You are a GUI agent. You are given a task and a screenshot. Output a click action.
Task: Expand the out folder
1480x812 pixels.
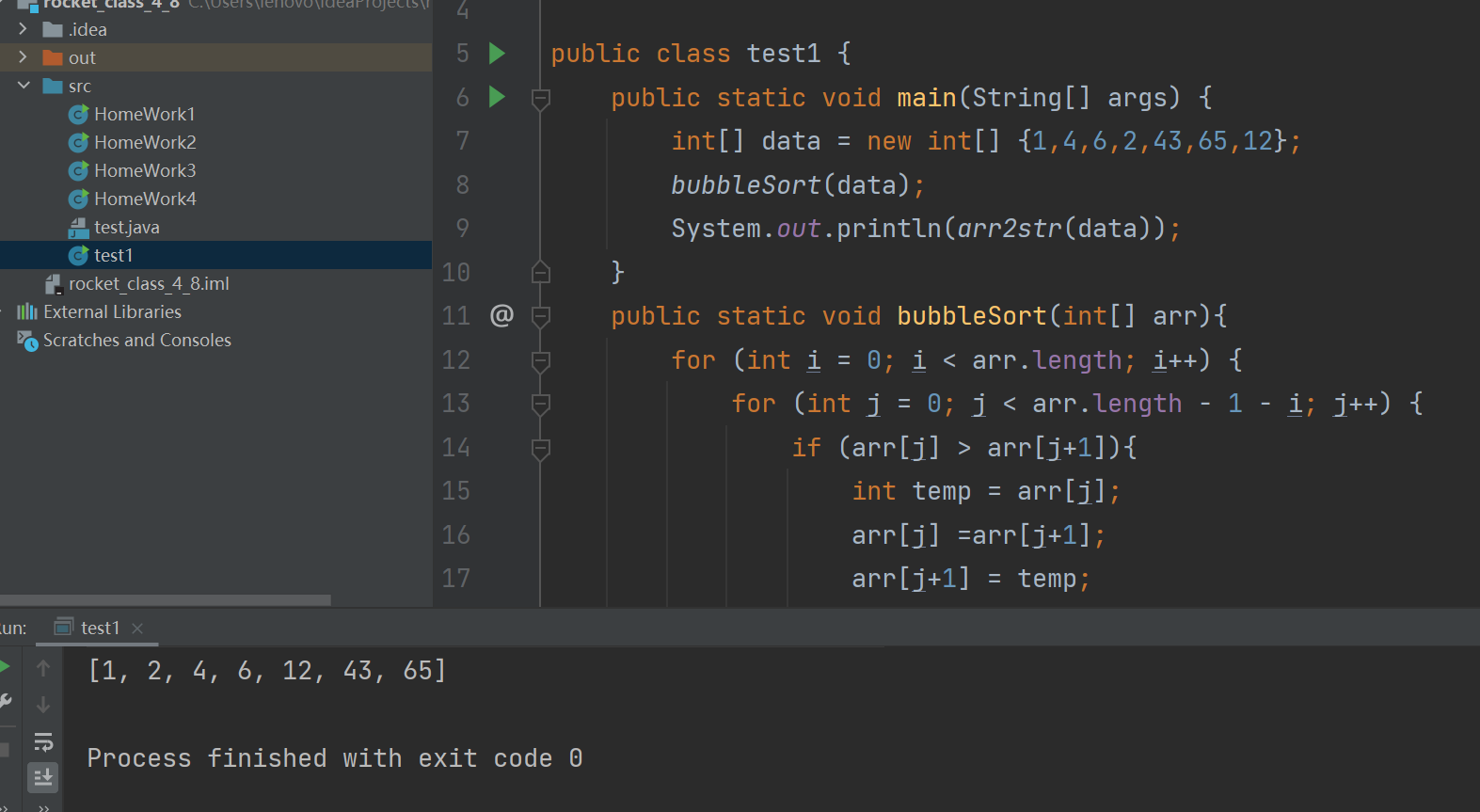[x=23, y=57]
